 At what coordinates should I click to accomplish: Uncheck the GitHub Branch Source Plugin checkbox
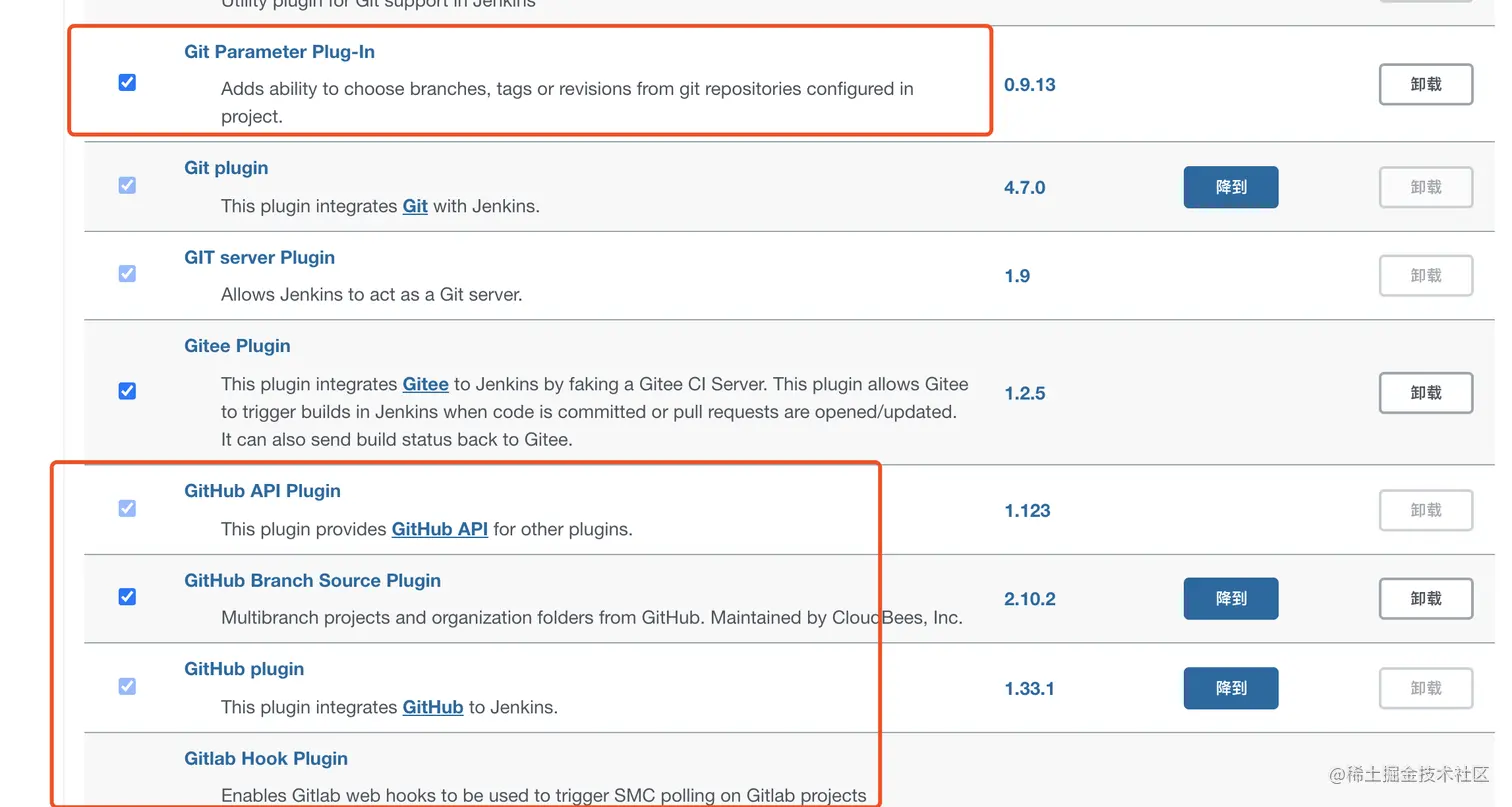127,596
